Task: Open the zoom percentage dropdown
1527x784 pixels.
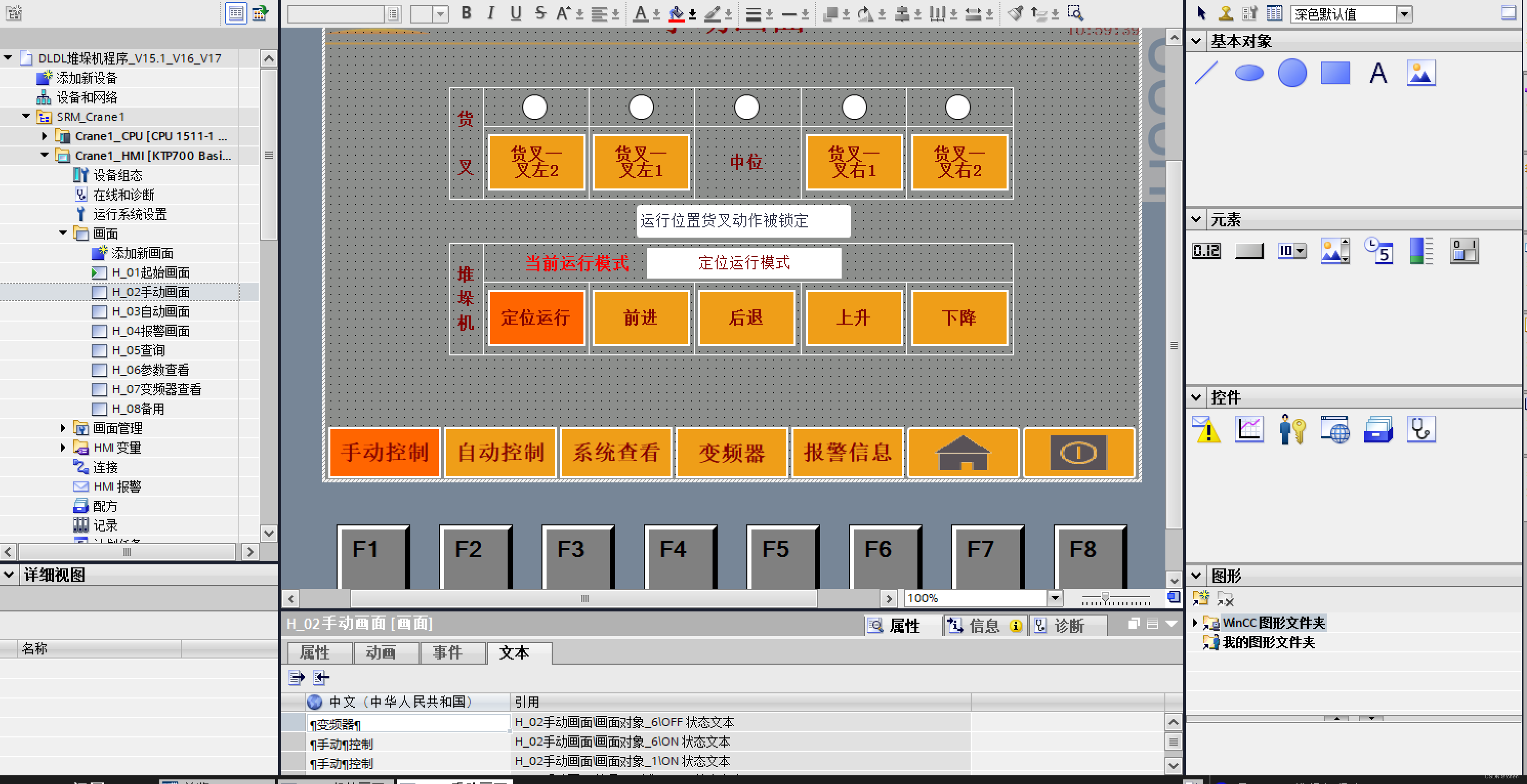Action: (1055, 598)
